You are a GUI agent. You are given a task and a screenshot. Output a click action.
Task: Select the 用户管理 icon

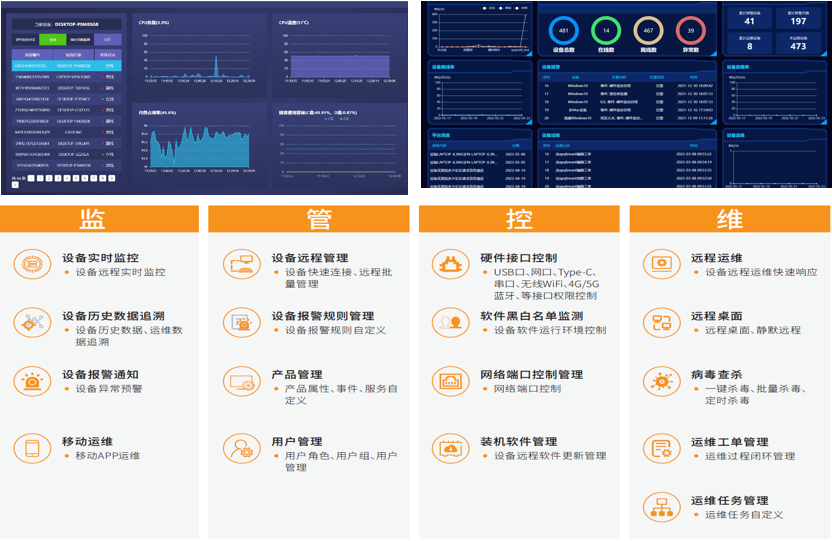(x=242, y=448)
